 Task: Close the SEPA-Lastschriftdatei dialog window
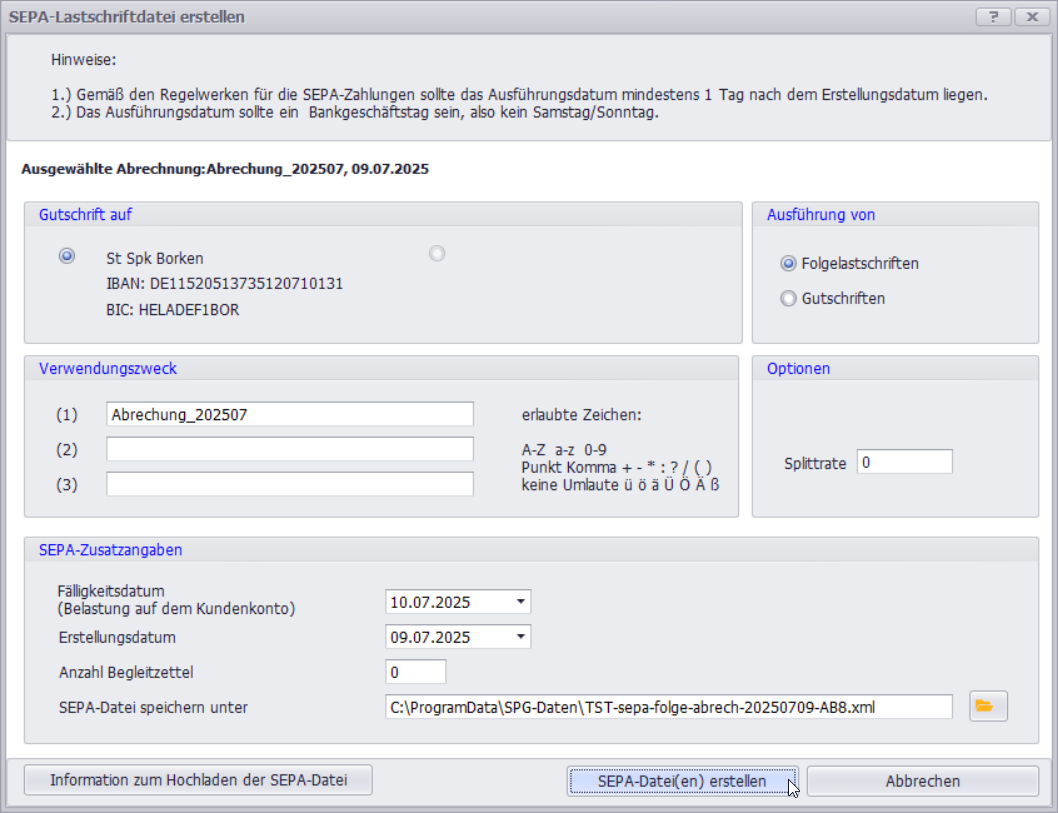[x=1029, y=17]
